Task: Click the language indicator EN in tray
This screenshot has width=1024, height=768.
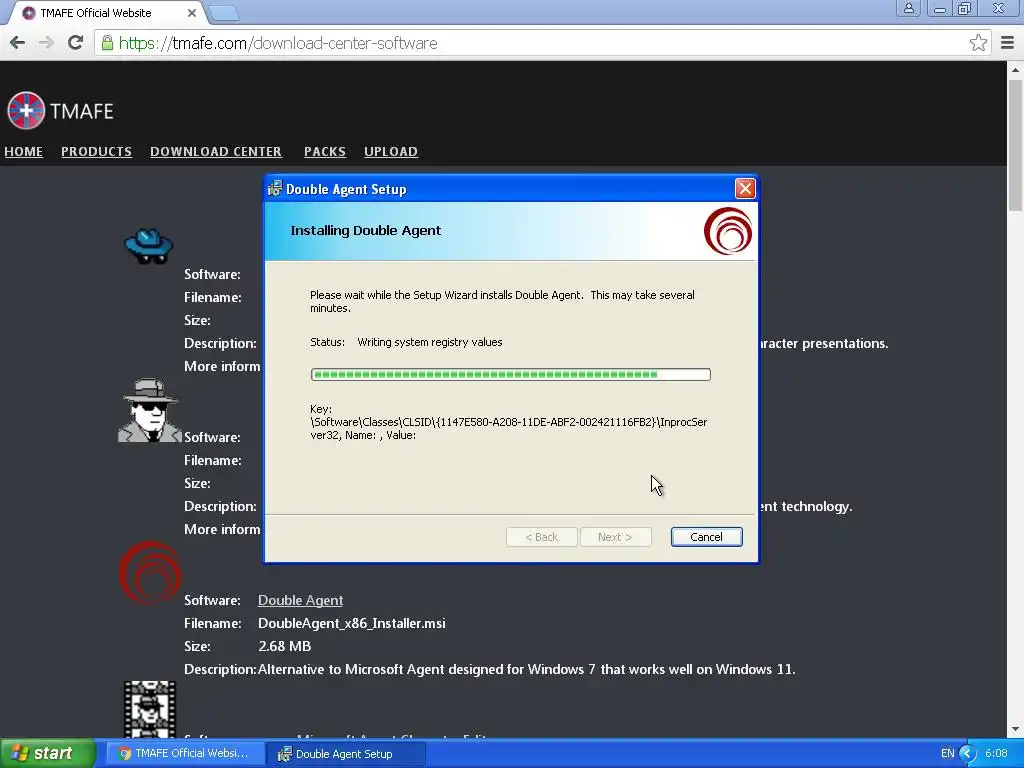Action: 948,753
